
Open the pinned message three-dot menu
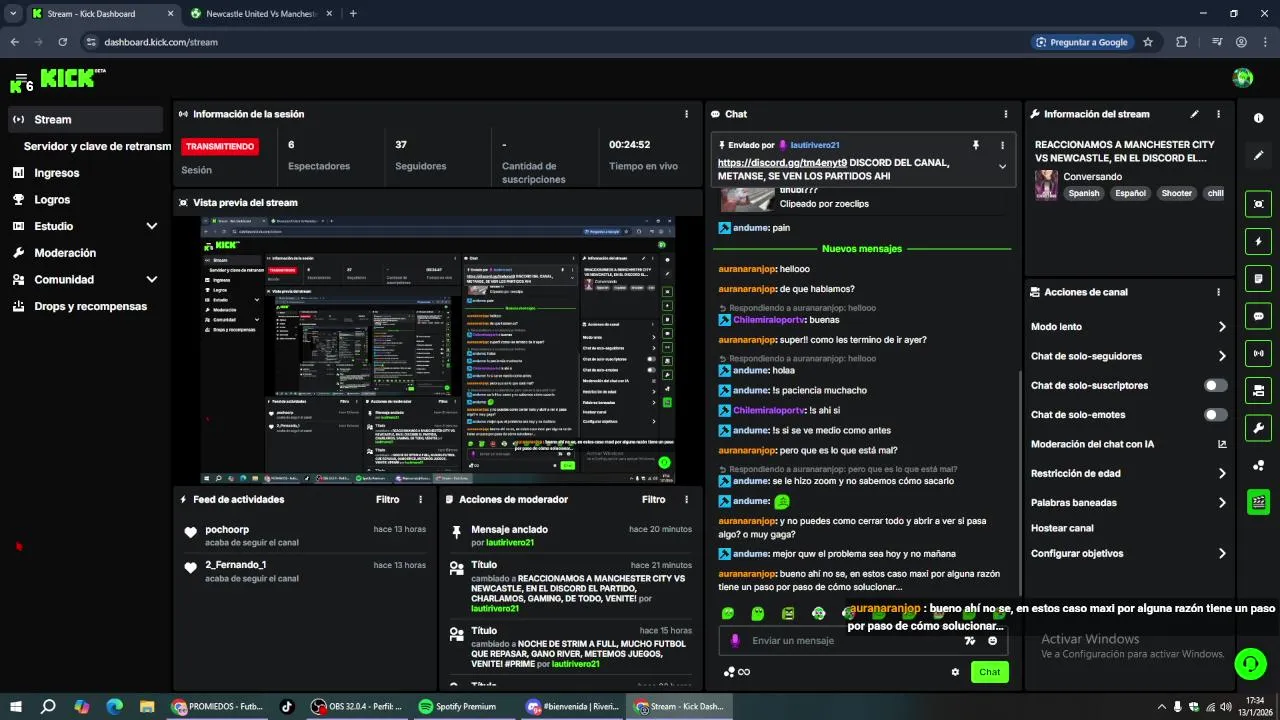click(1002, 145)
